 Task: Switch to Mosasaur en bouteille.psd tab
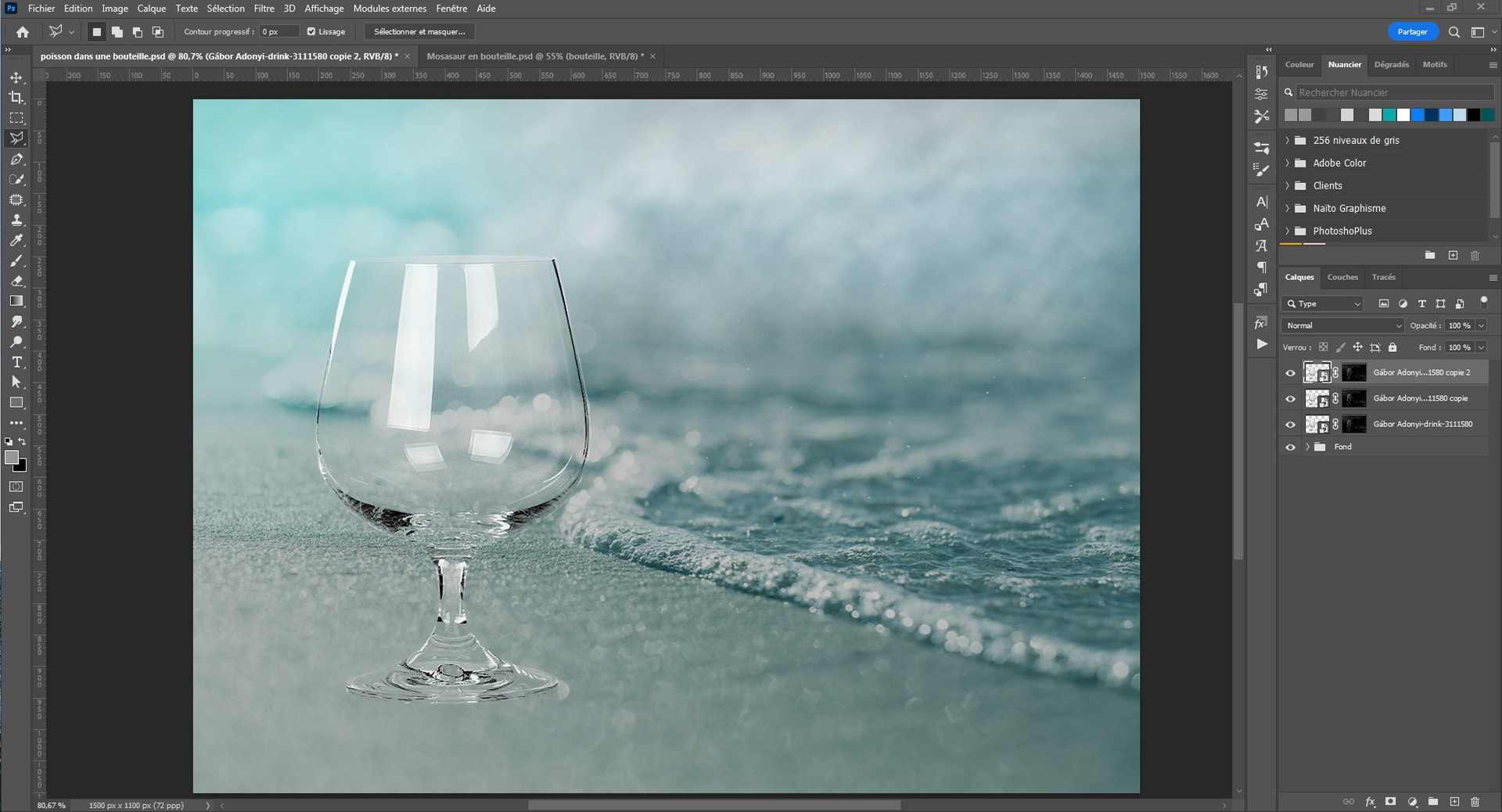click(x=535, y=56)
